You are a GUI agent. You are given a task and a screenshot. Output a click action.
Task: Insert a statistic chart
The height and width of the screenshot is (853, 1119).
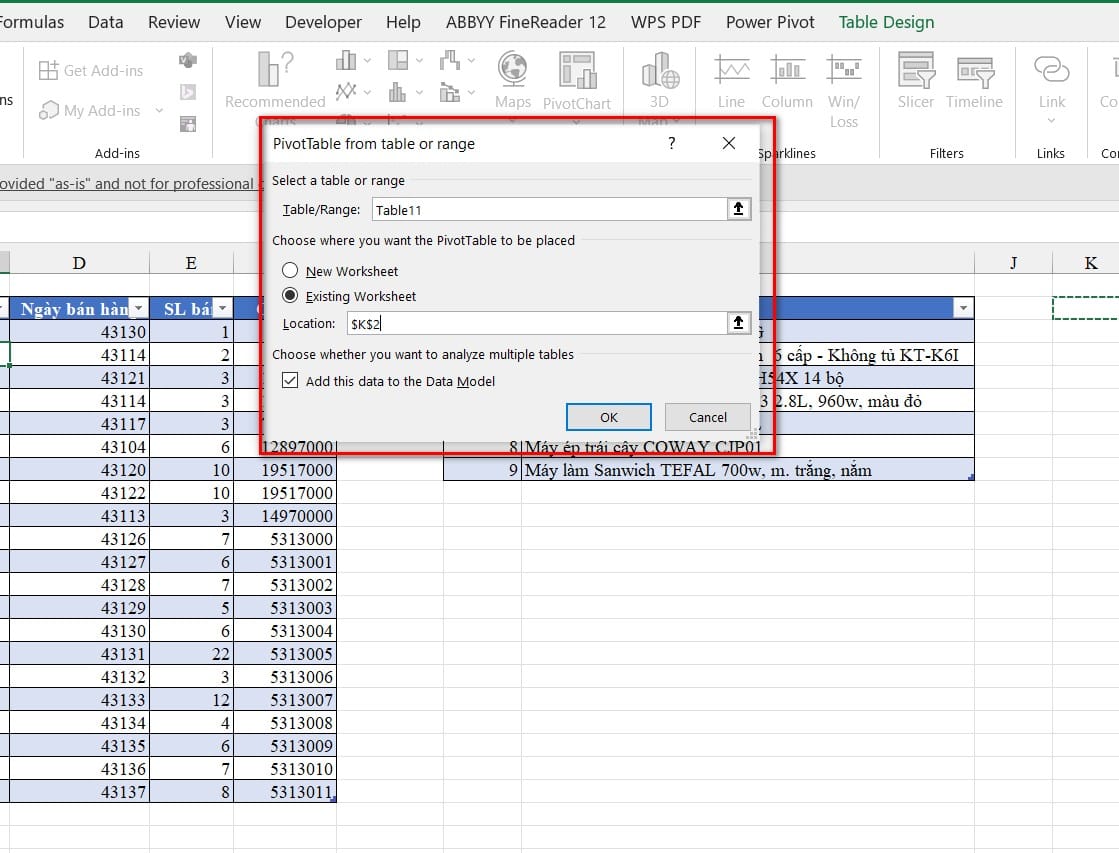pyautogui.click(x=398, y=91)
